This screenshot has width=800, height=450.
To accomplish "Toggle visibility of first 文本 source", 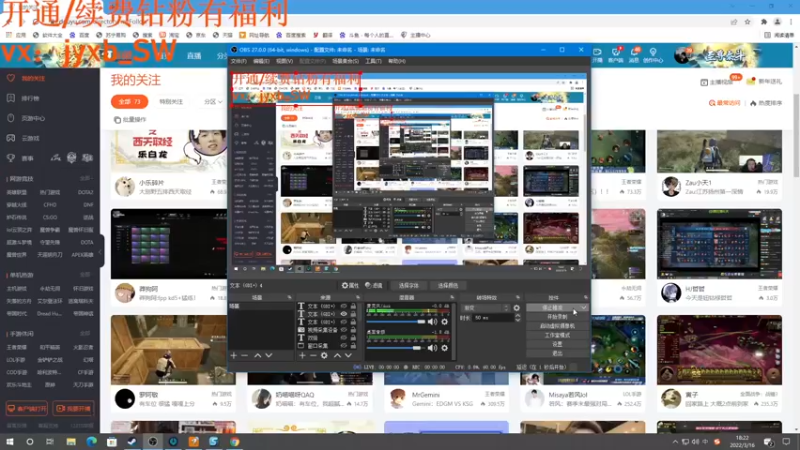I will click(x=344, y=306).
